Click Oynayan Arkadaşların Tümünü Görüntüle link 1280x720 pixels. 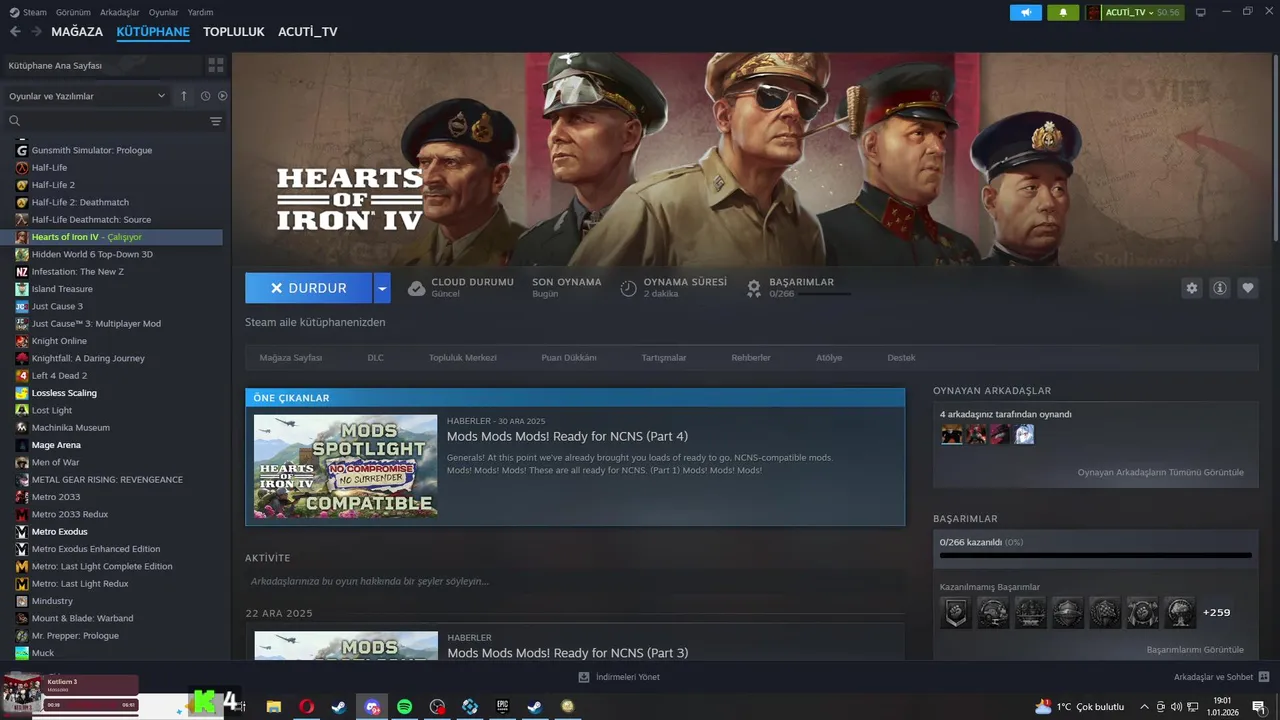[x=1160, y=472]
